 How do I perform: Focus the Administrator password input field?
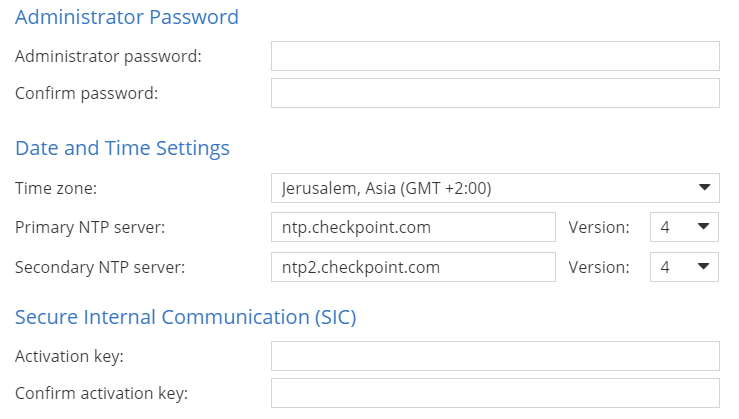(495, 56)
